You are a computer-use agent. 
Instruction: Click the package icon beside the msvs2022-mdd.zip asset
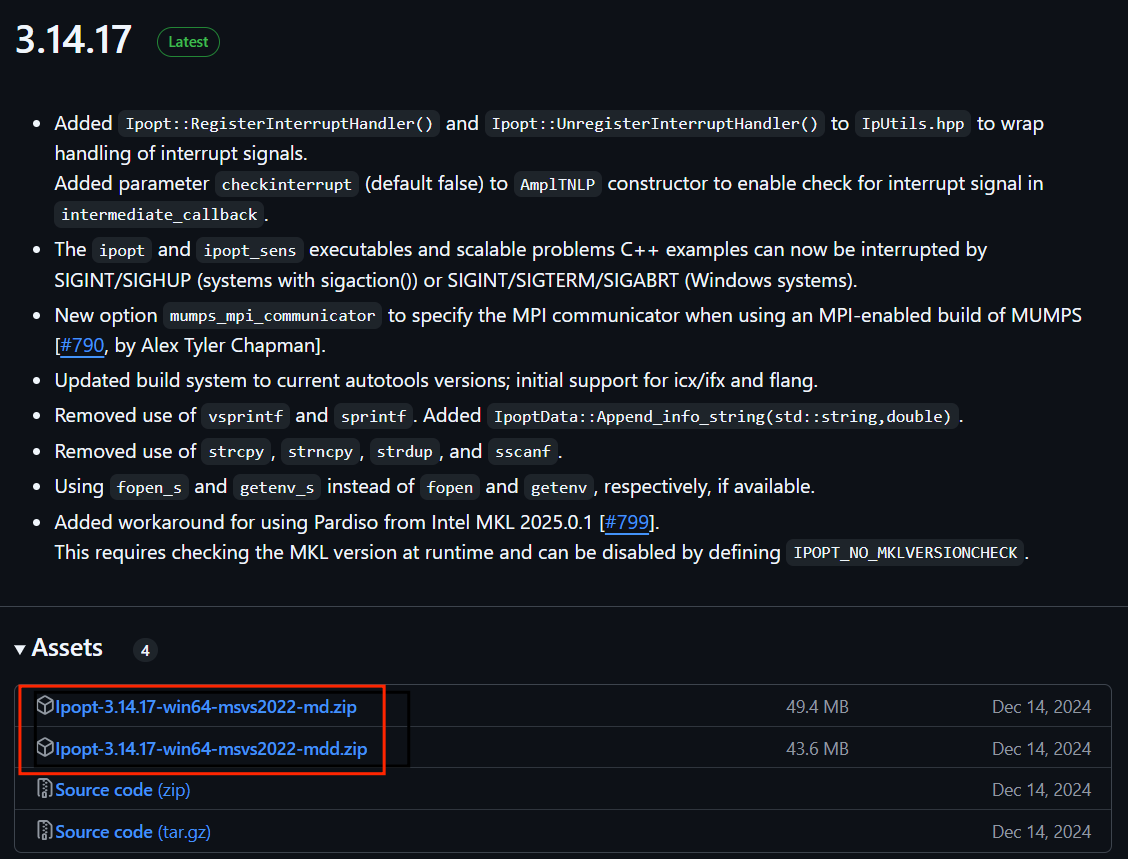[45, 748]
